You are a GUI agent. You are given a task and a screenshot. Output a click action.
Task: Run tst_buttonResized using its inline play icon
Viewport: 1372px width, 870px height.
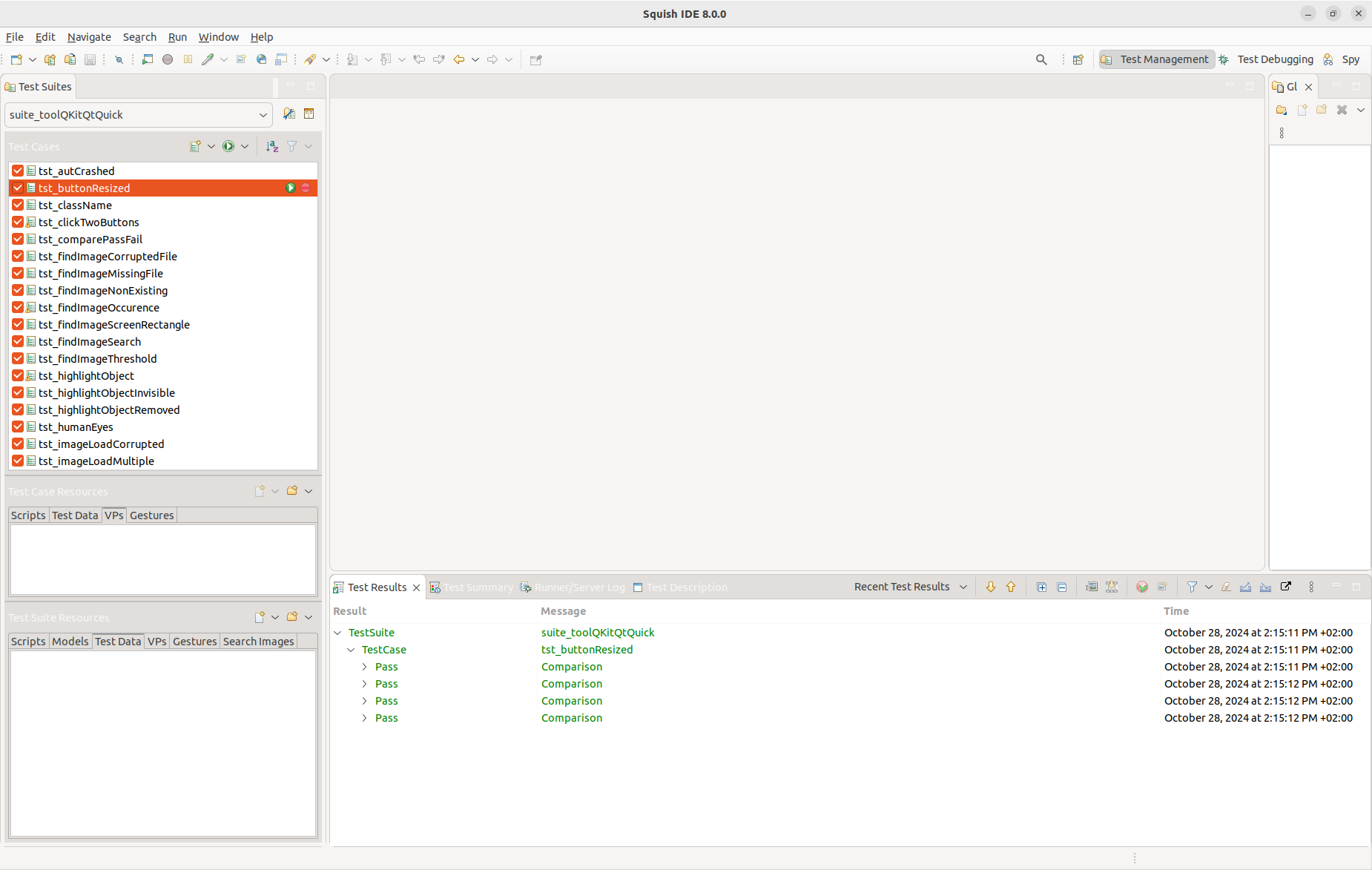(291, 188)
